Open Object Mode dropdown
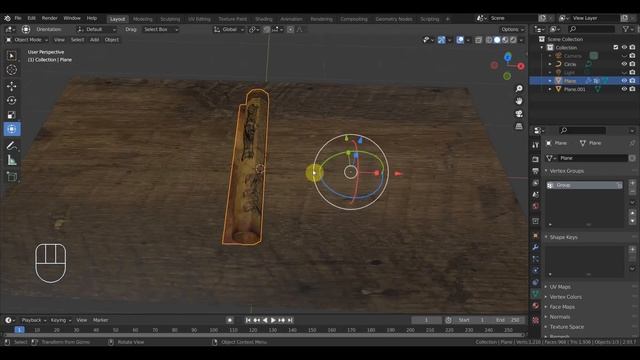Viewport: 640px width, 360px height. coord(27,40)
